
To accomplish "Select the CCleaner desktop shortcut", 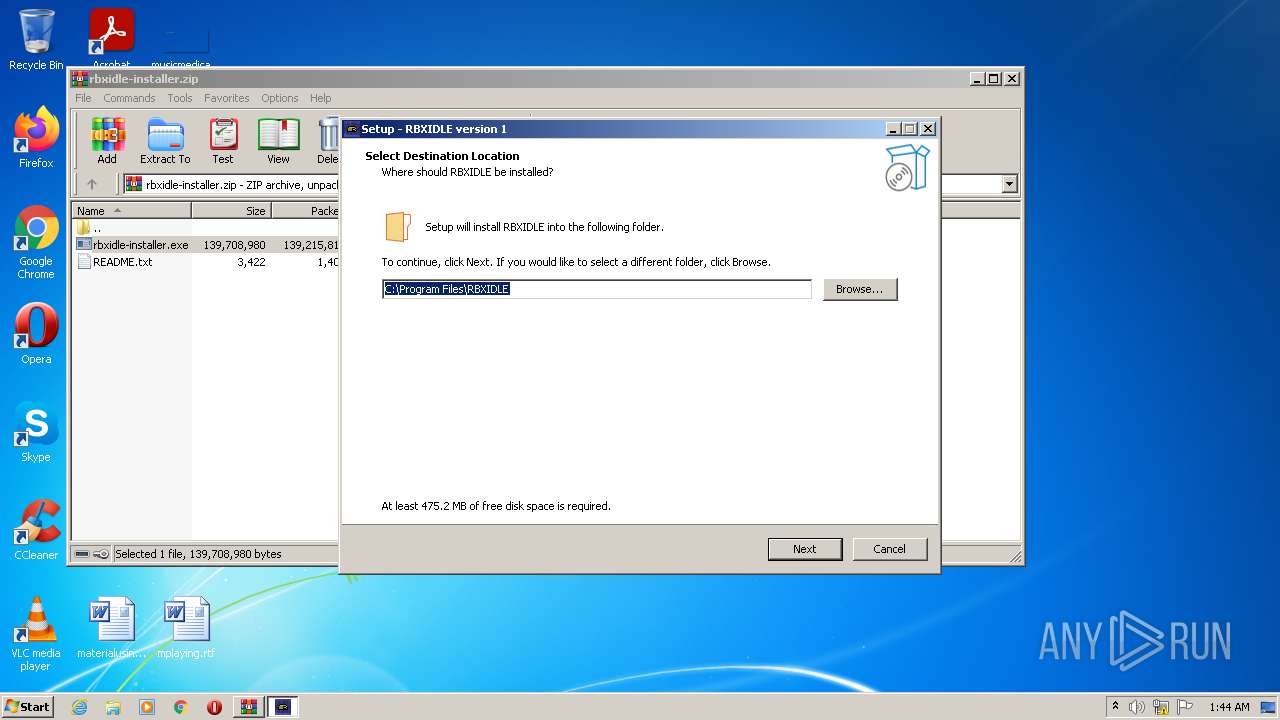I will (x=36, y=530).
